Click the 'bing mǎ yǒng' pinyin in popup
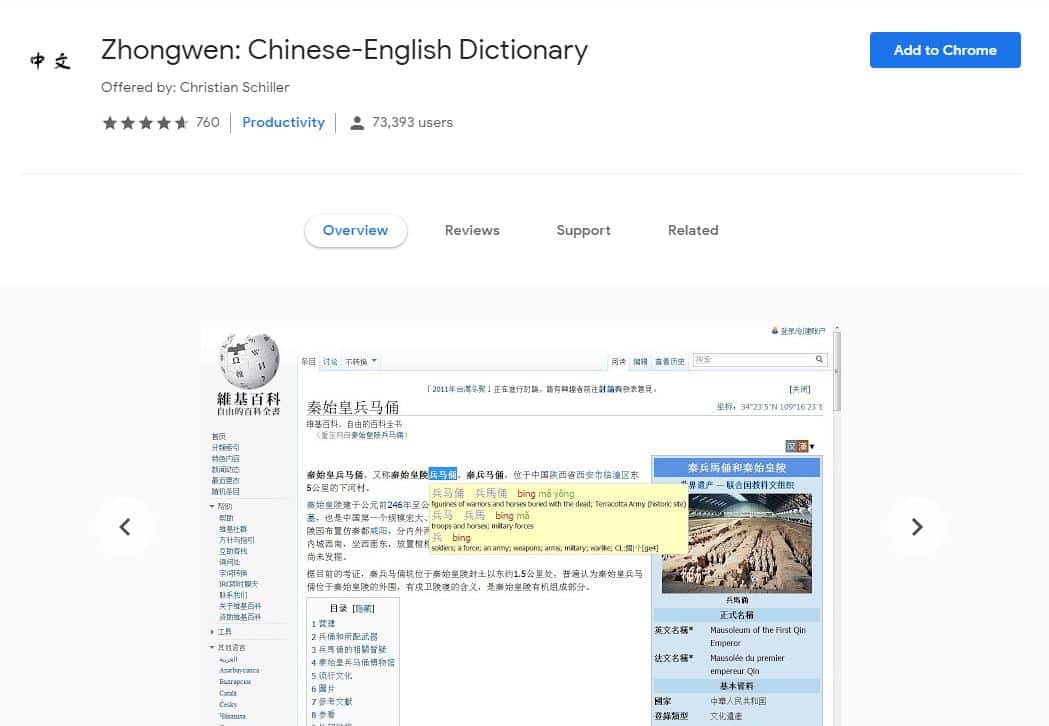The height and width of the screenshot is (726, 1049). [x=545, y=494]
